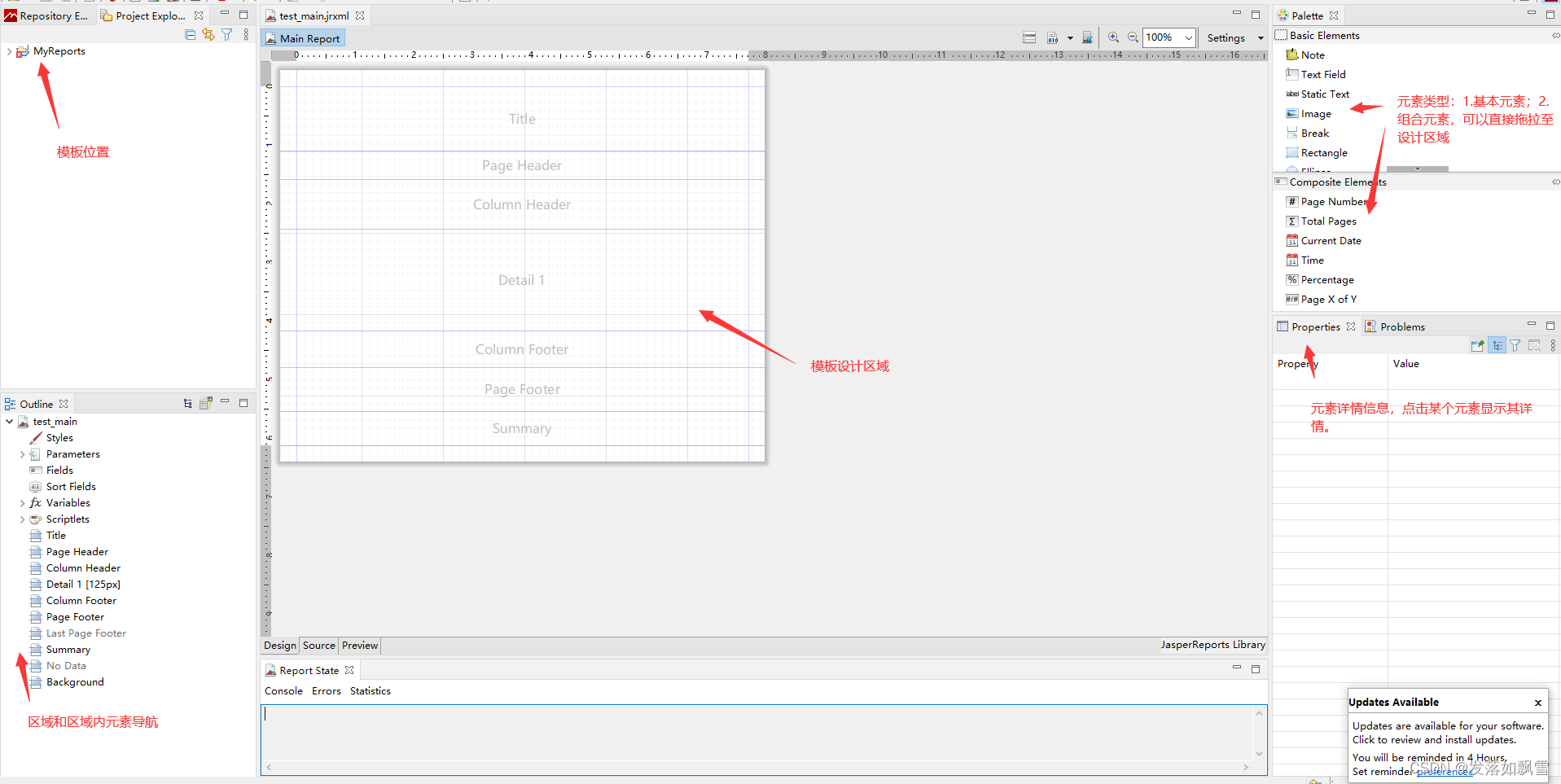The image size is (1561, 784).
Task: Click the dataset and query icon
Action: (1087, 37)
